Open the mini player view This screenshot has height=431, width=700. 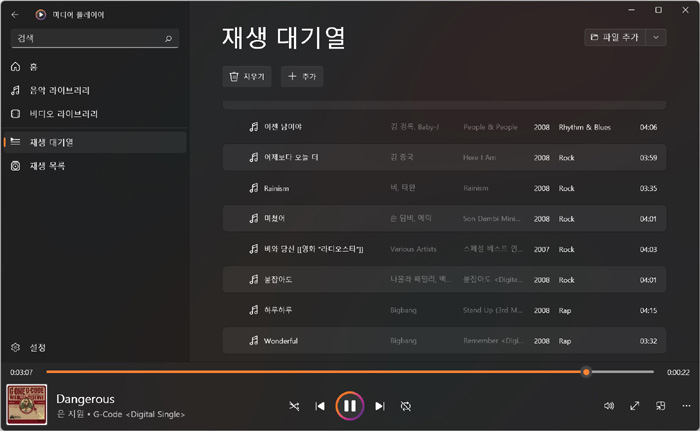(661, 406)
